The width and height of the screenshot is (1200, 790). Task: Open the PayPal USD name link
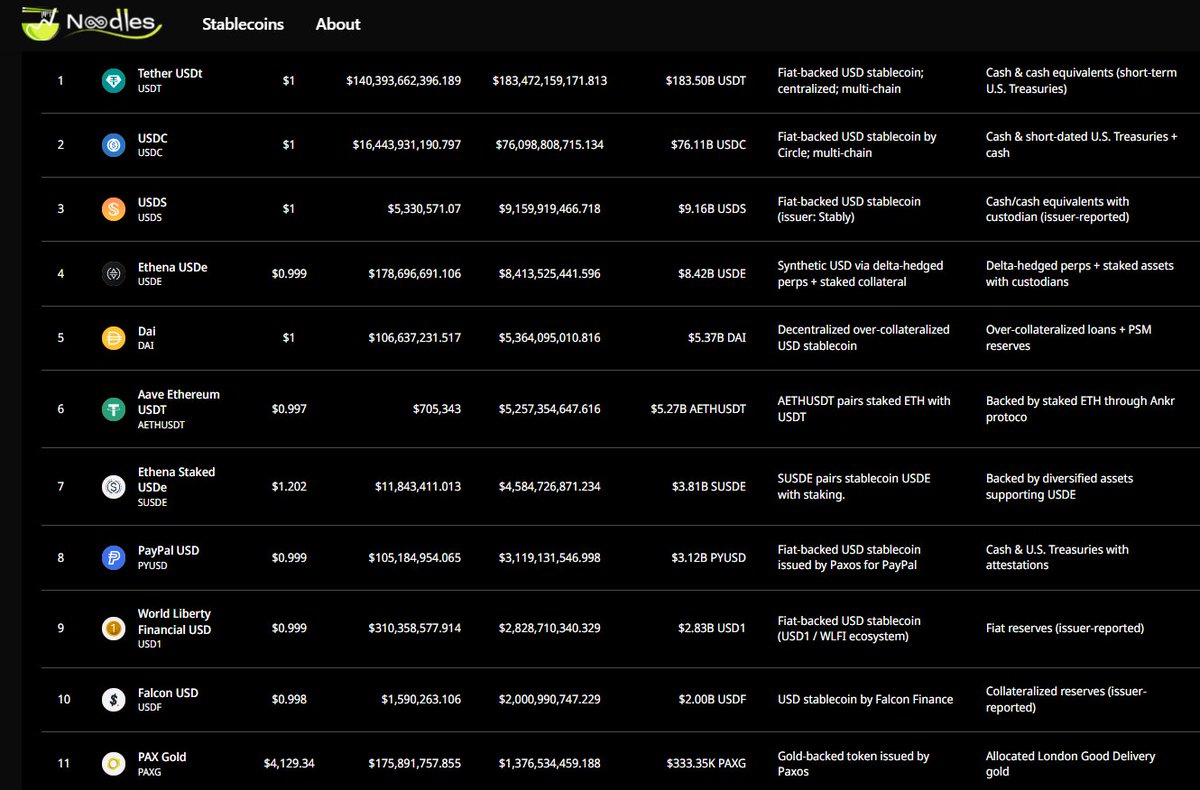(168, 550)
